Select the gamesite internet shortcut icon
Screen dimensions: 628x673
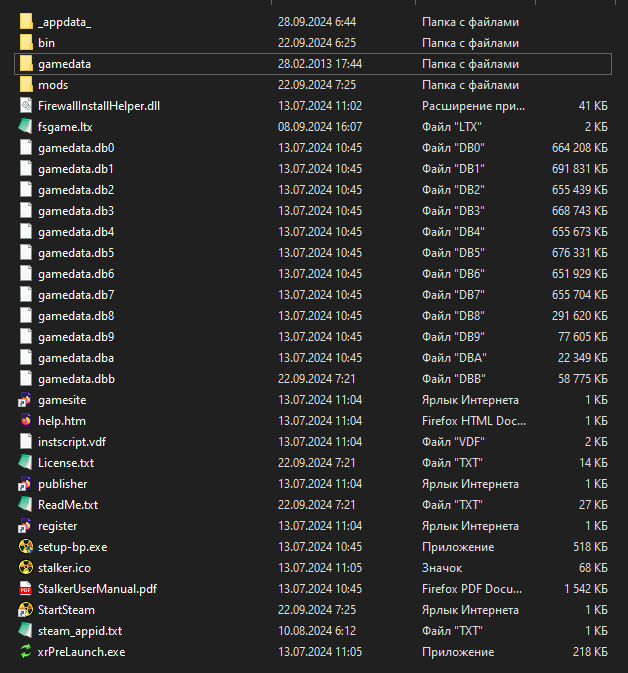coord(25,400)
